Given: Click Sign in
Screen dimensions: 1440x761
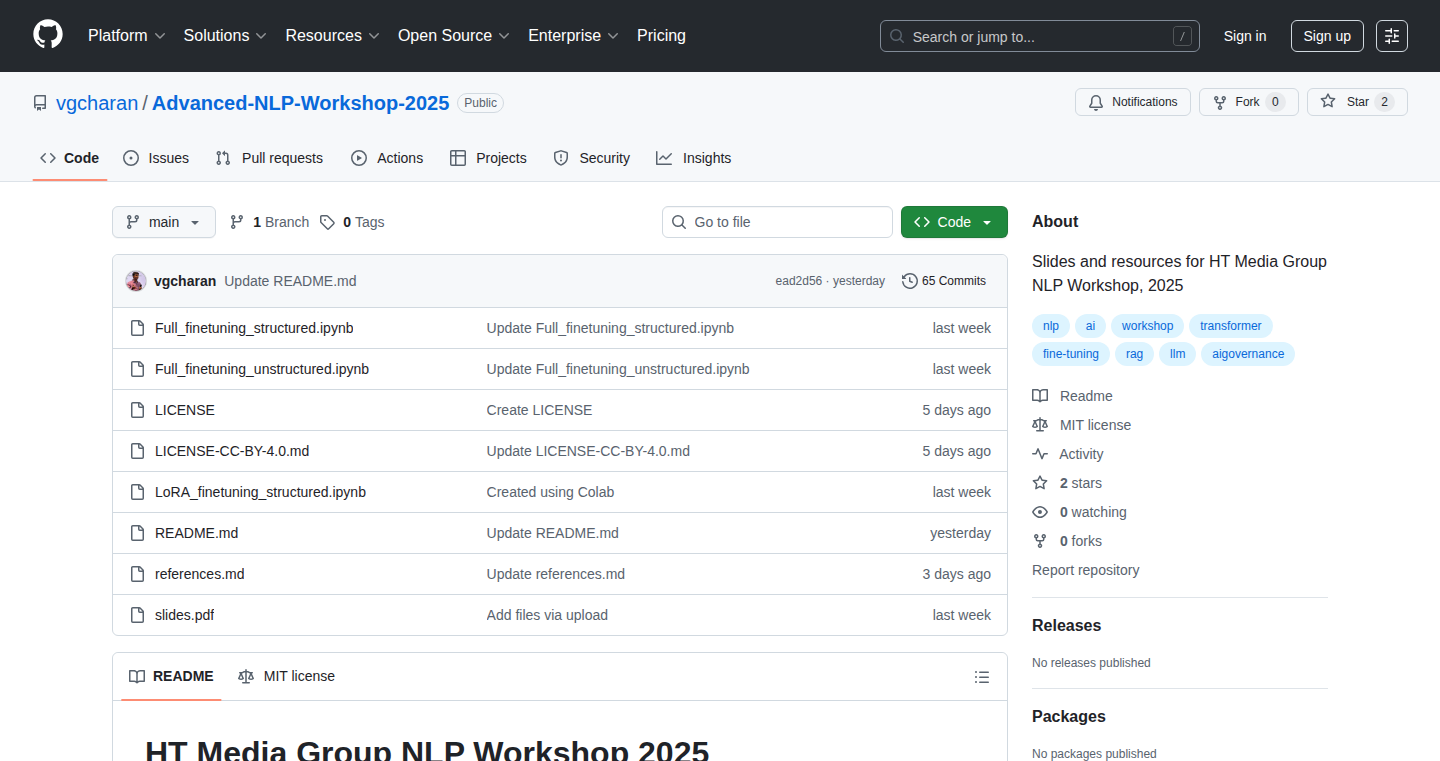Looking at the screenshot, I should click(x=1245, y=36).
